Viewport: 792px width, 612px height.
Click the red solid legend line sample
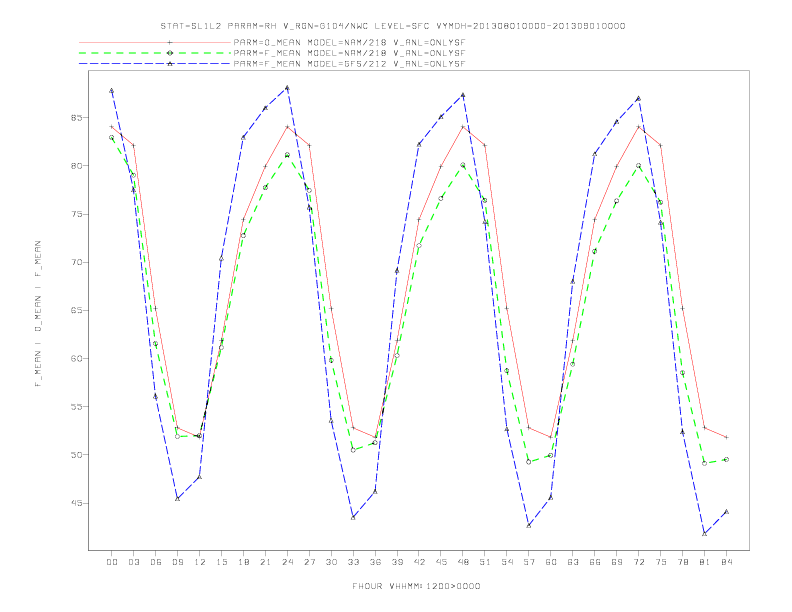click(x=155, y=42)
